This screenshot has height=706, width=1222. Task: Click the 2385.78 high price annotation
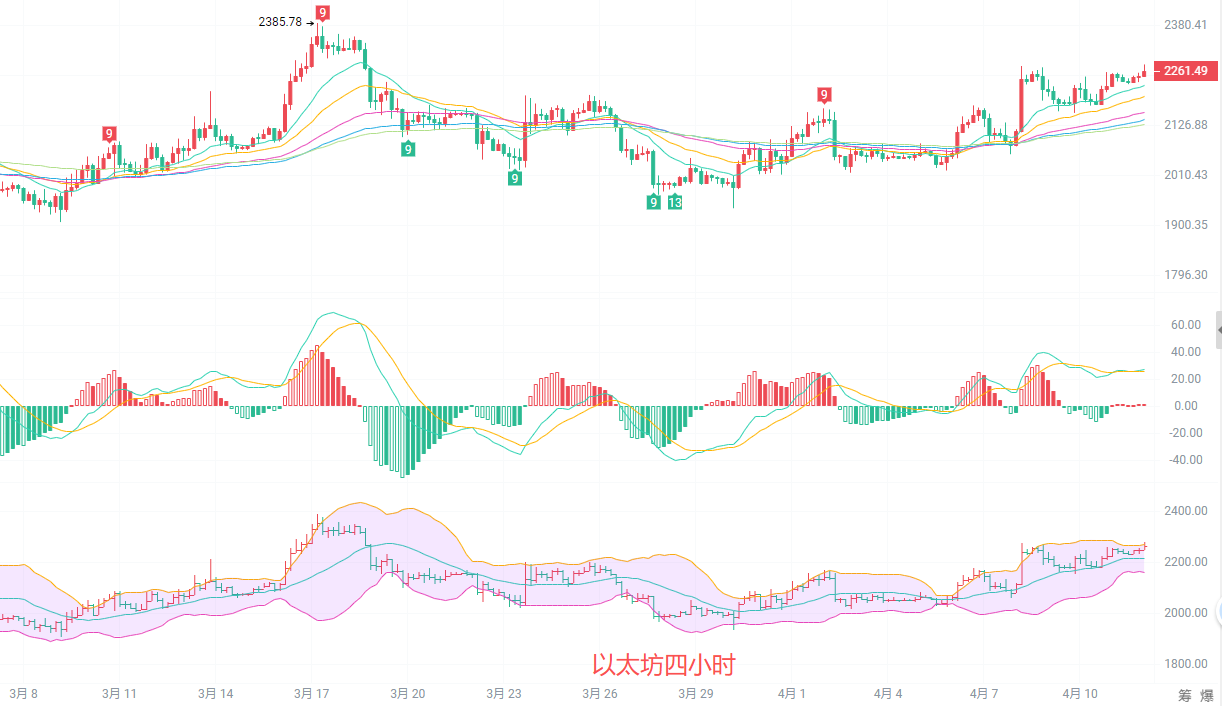(279, 21)
